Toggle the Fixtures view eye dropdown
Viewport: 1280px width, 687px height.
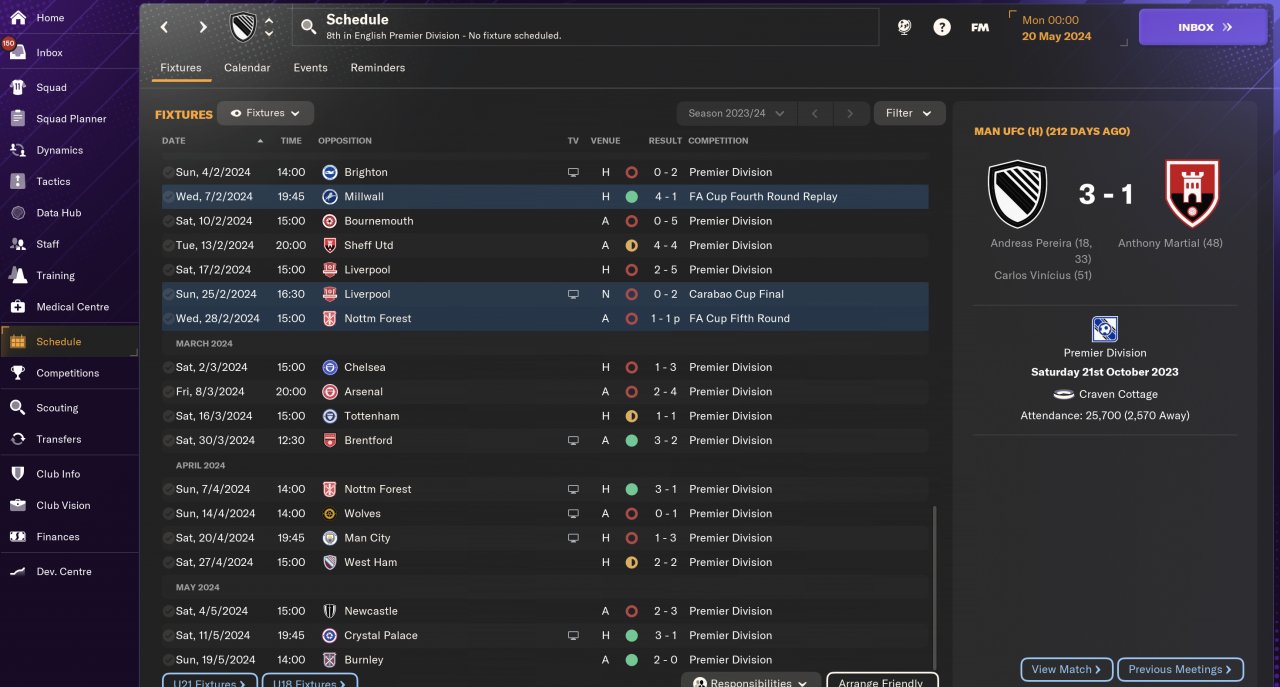click(265, 114)
